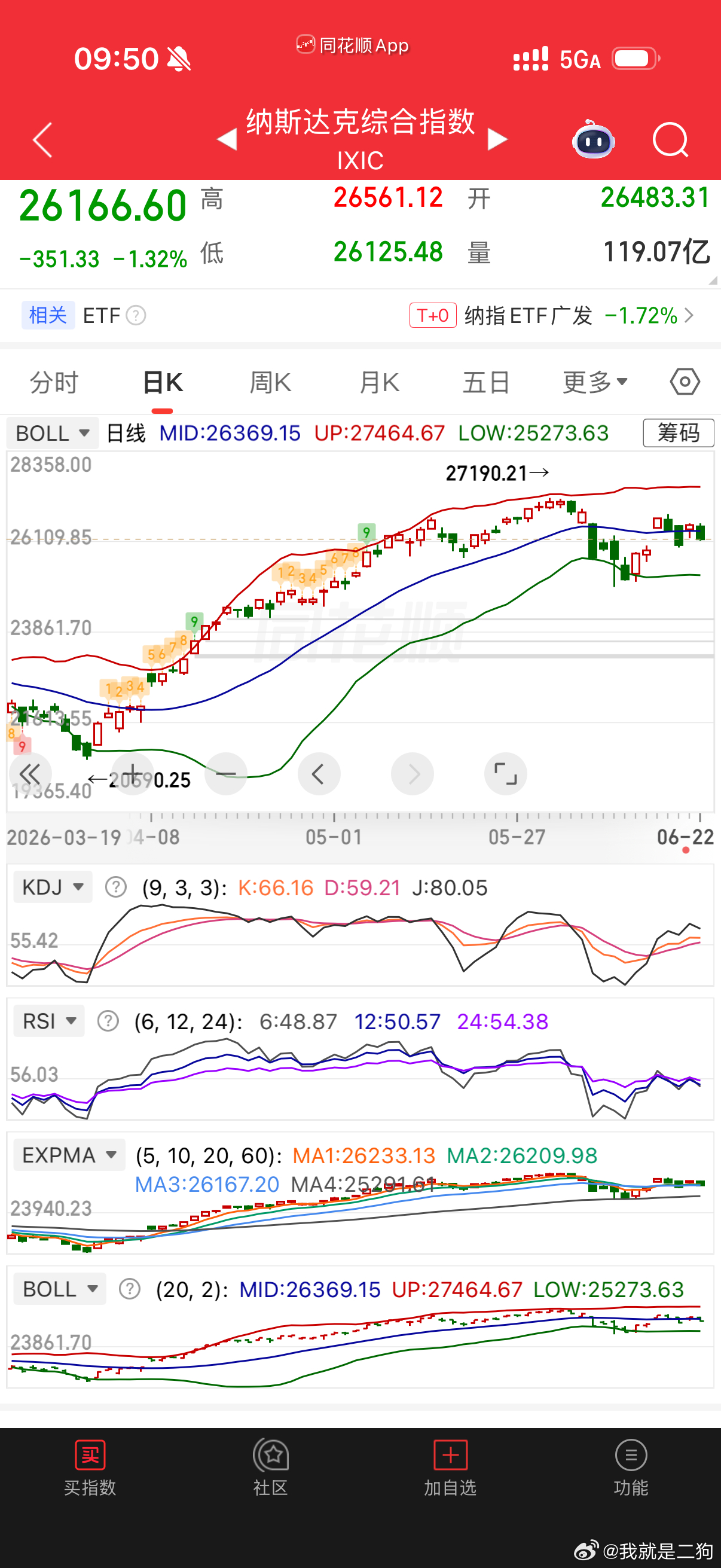Tap the 相关 tag
Image resolution: width=721 pixels, height=1568 pixels.
tap(48, 315)
